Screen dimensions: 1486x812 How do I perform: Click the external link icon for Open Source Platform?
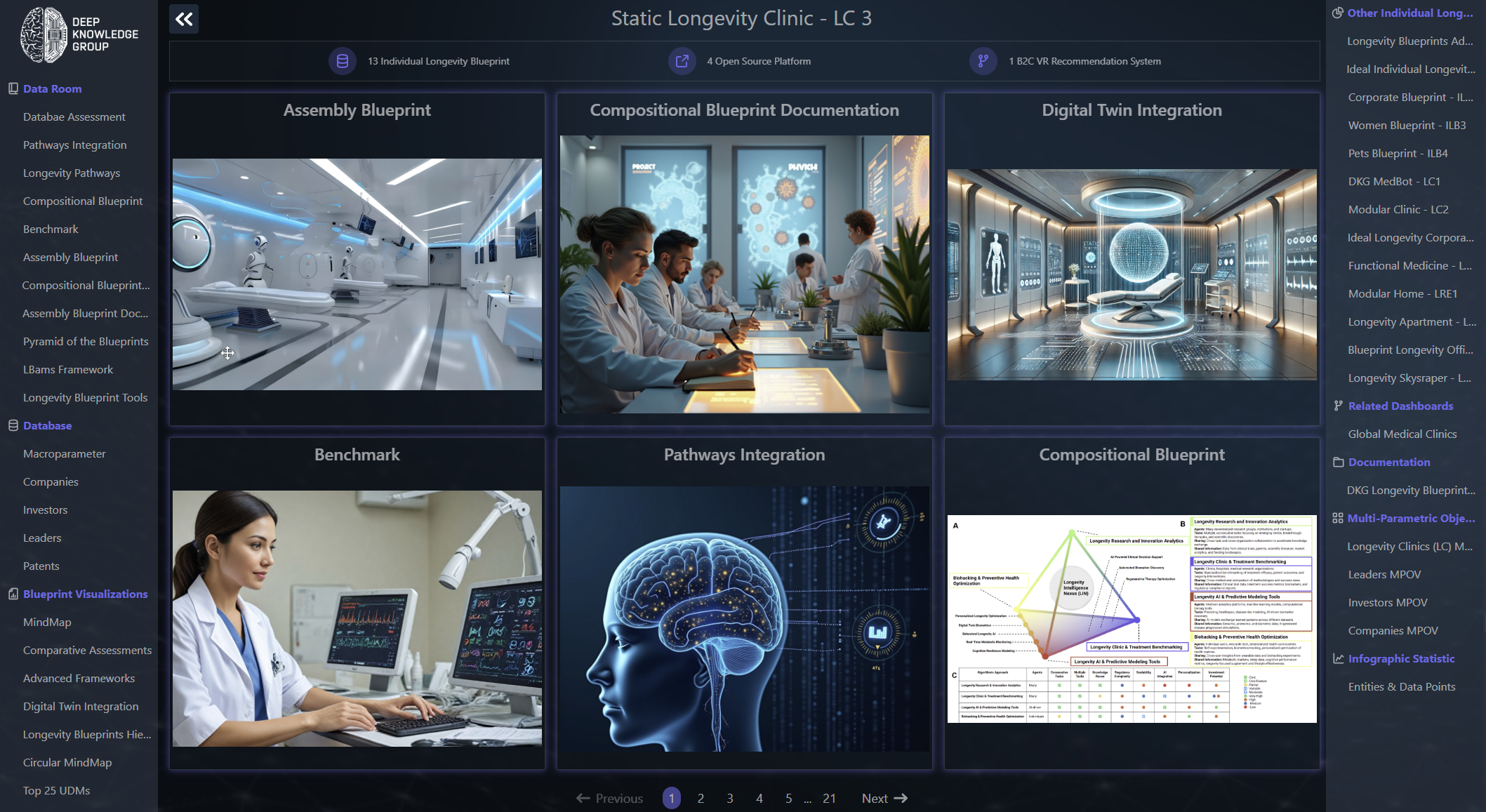click(682, 61)
